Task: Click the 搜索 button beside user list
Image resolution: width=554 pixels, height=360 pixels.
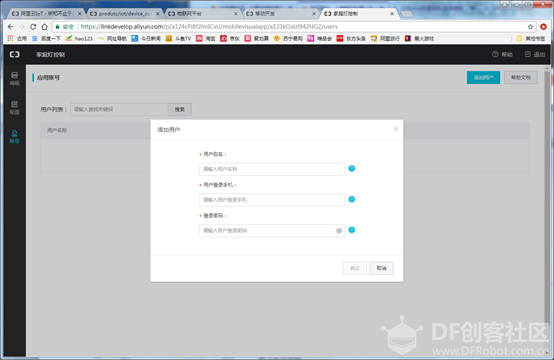Action: click(180, 109)
